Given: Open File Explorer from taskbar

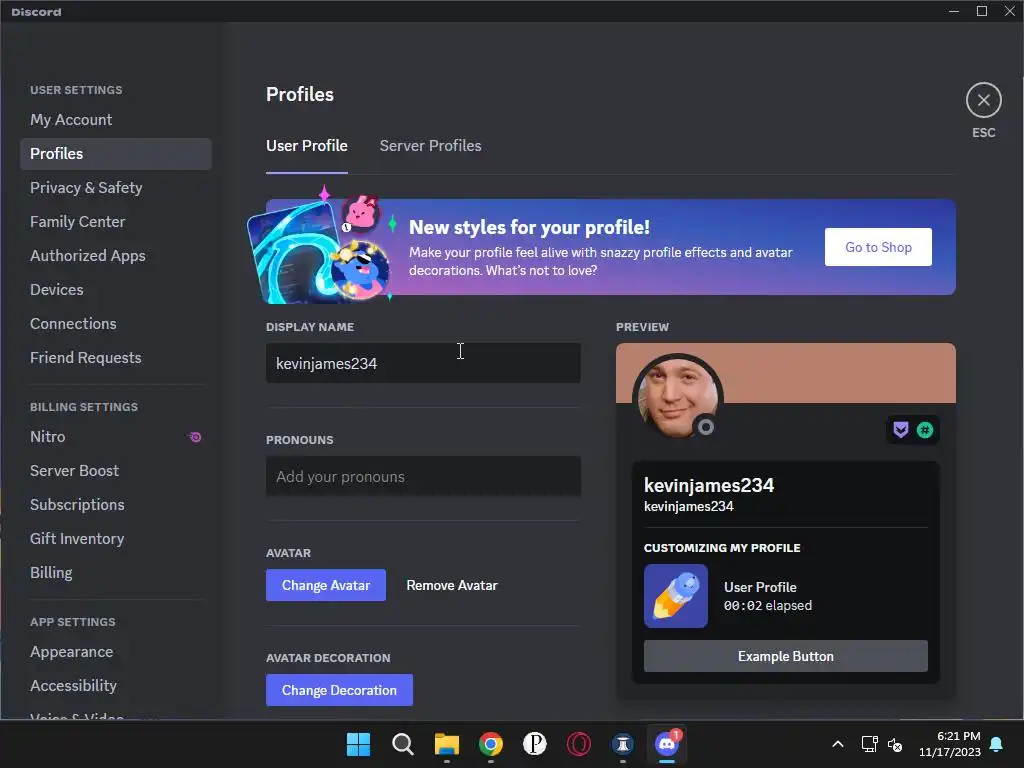Looking at the screenshot, I should (447, 744).
